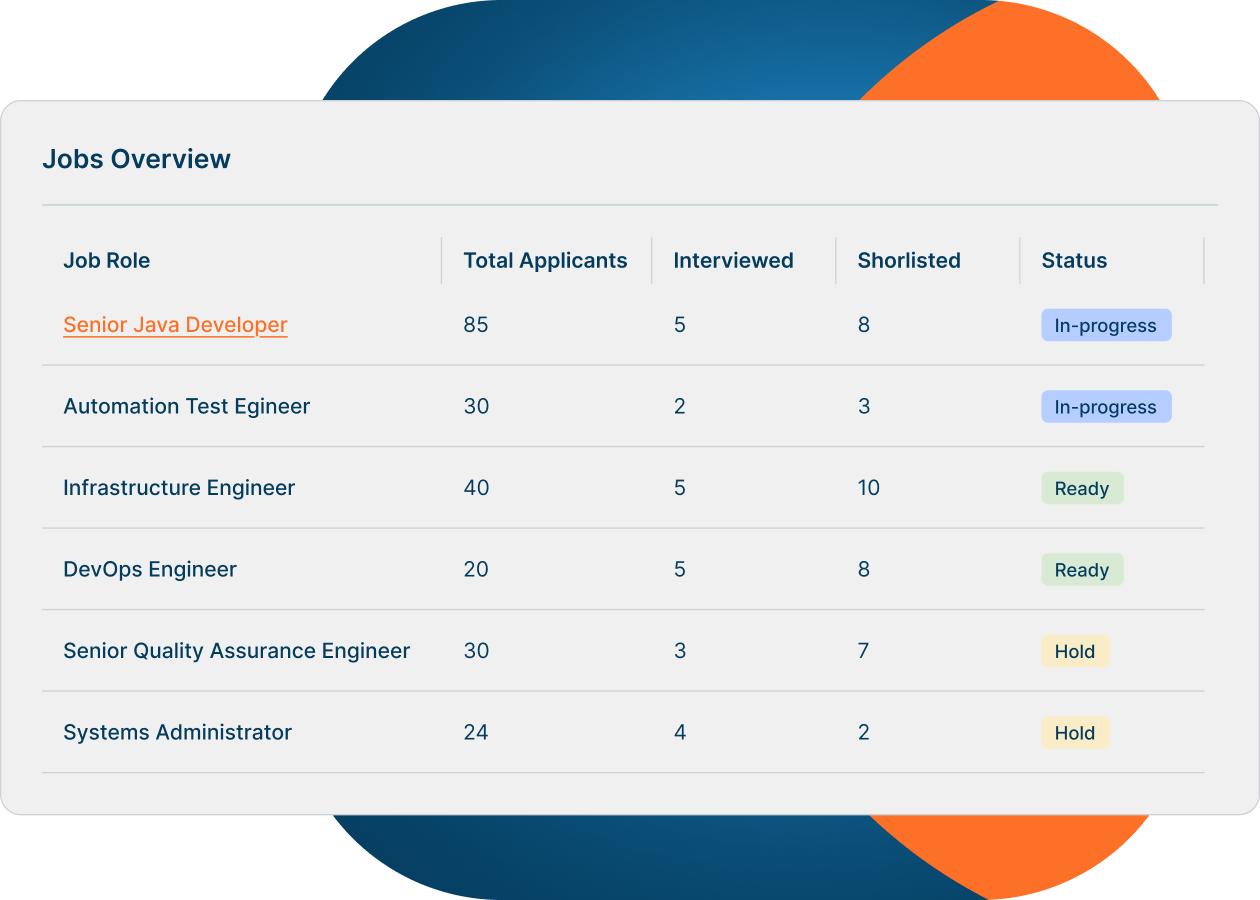Click the Status column header
This screenshot has width=1260, height=900.
pyautogui.click(x=1074, y=261)
